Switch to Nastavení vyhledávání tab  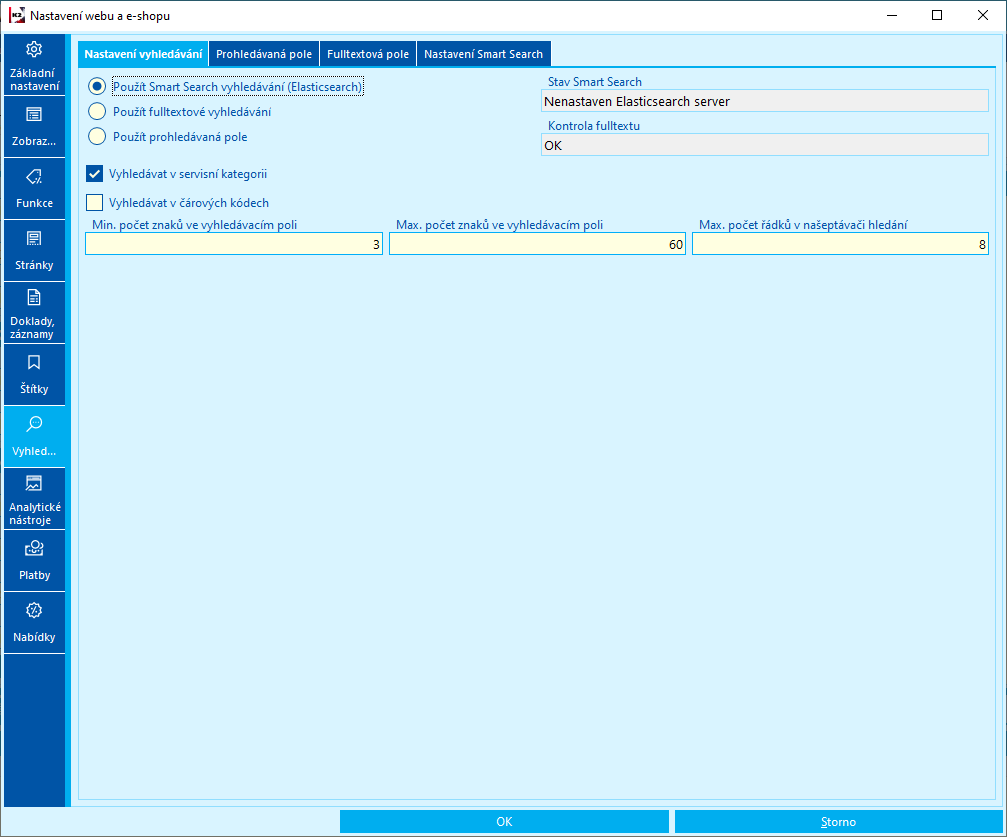(143, 54)
